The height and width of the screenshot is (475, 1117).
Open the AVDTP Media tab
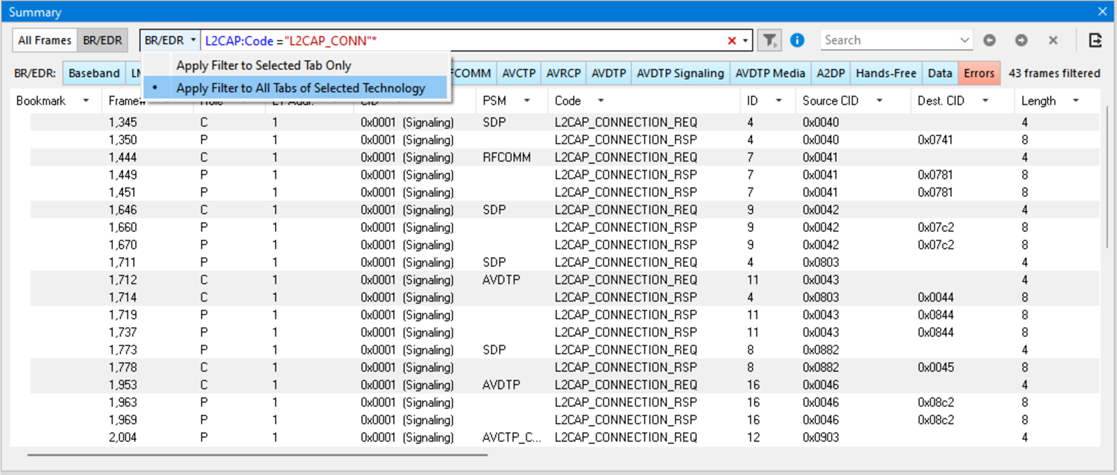770,73
